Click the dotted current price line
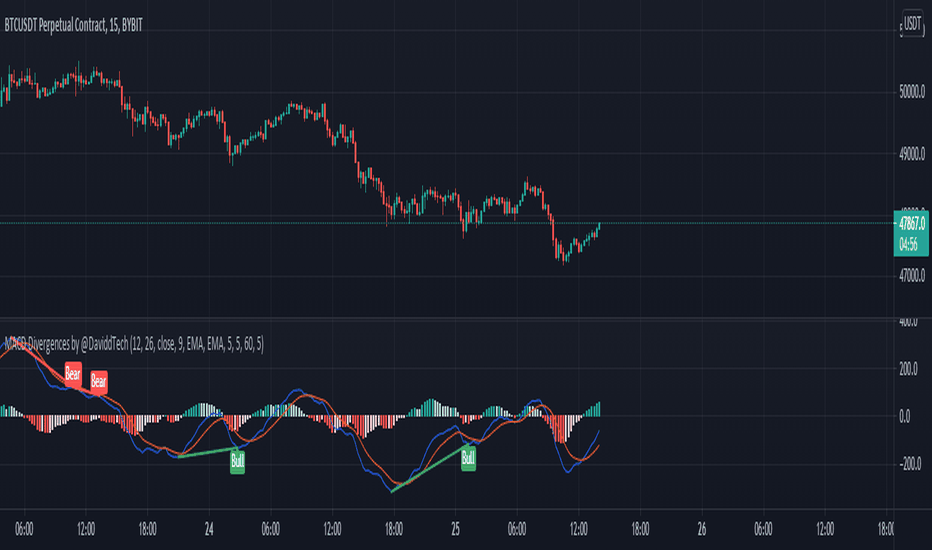The height and width of the screenshot is (550, 932). 446,223
